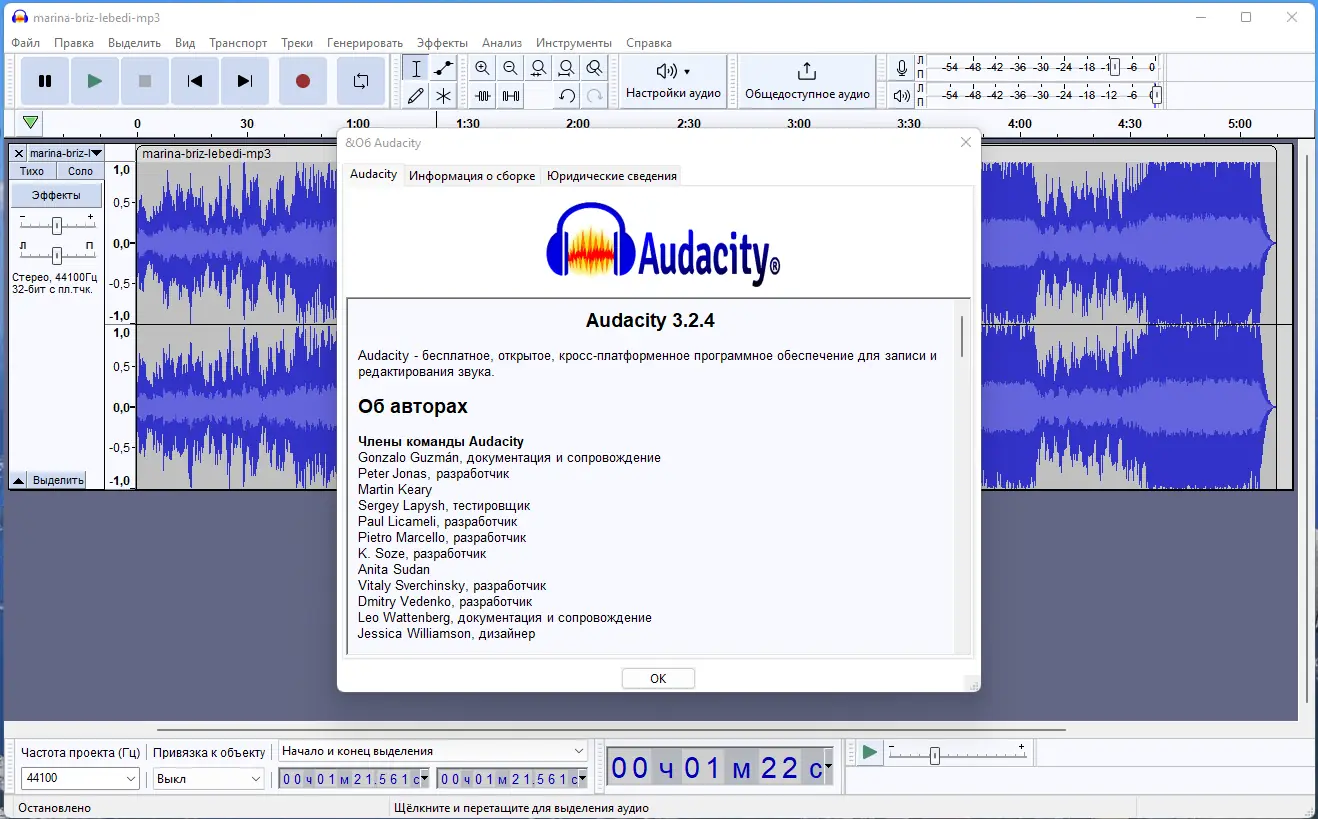Select the asterisk Multi-tool
The height and width of the screenshot is (819, 1318).
(x=443, y=95)
